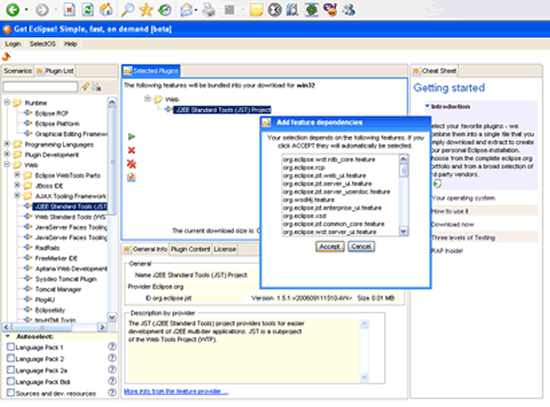Open the Login menu

coord(13,44)
